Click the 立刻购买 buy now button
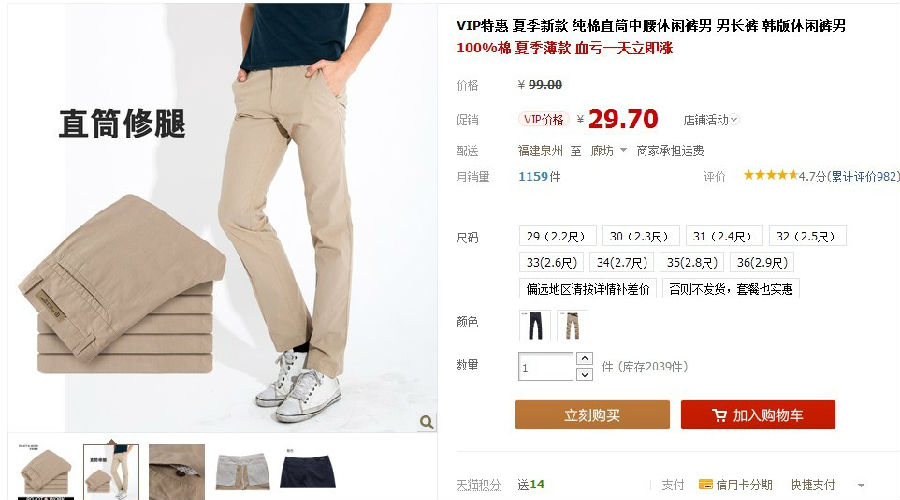The height and width of the screenshot is (500, 900). [592, 414]
